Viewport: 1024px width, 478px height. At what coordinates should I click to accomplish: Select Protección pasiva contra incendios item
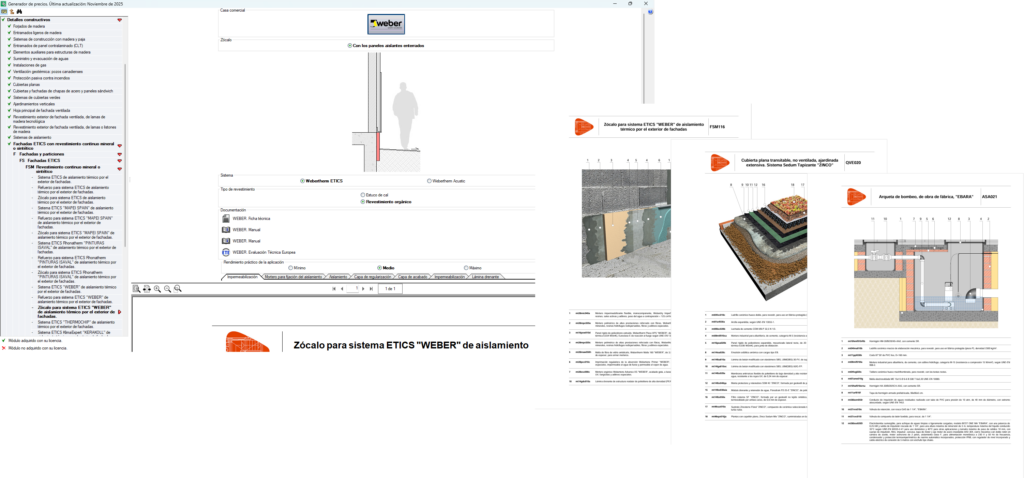click(x=43, y=78)
